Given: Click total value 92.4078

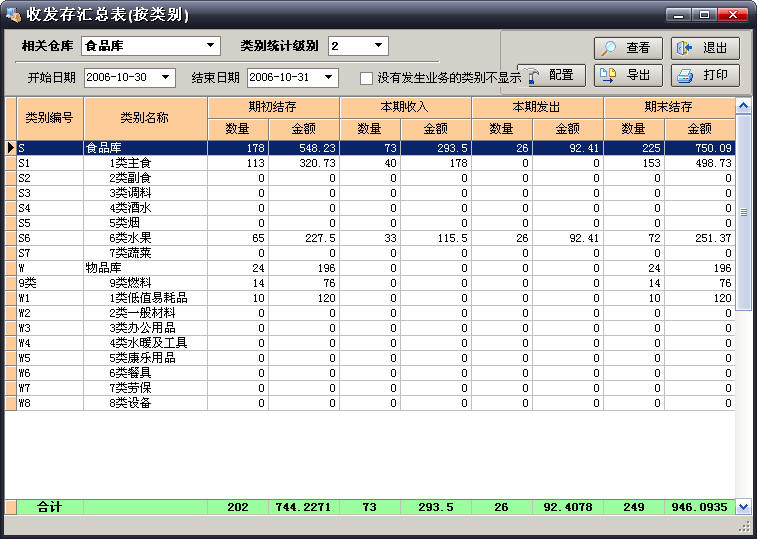Looking at the screenshot, I should [x=568, y=507].
